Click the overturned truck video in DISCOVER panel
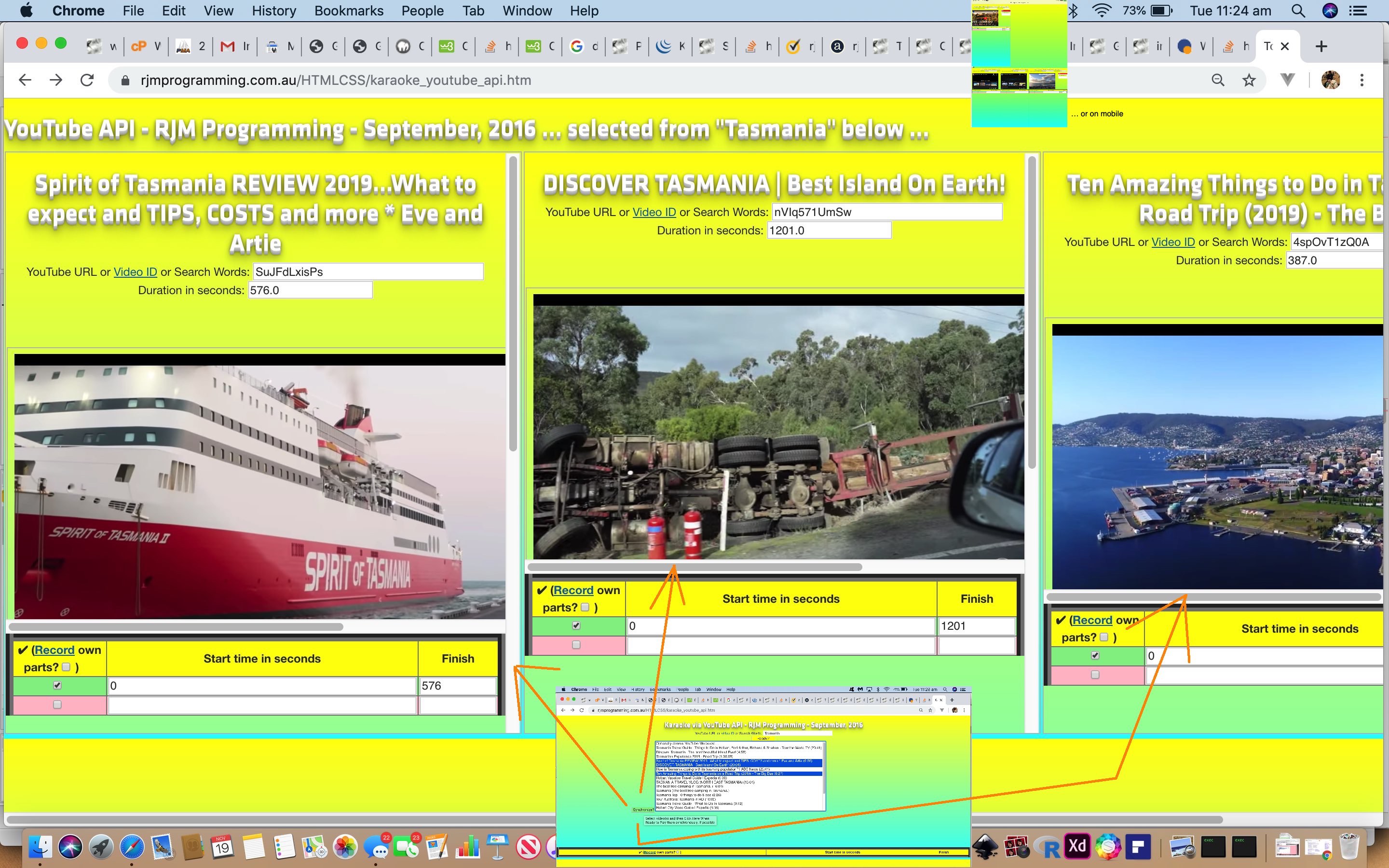1389x868 pixels. pyautogui.click(x=778, y=427)
